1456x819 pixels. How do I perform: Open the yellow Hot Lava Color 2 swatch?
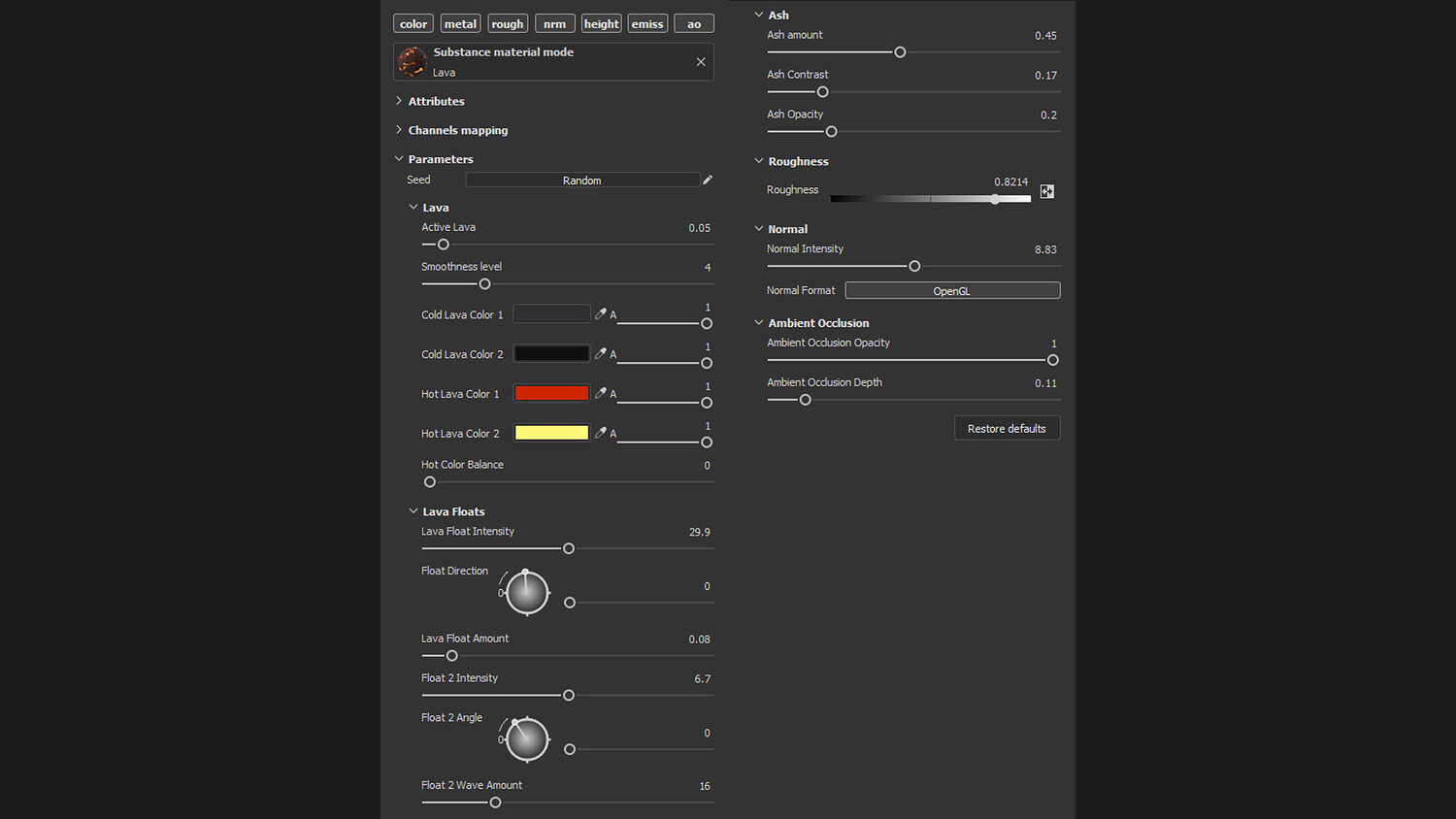[551, 433]
